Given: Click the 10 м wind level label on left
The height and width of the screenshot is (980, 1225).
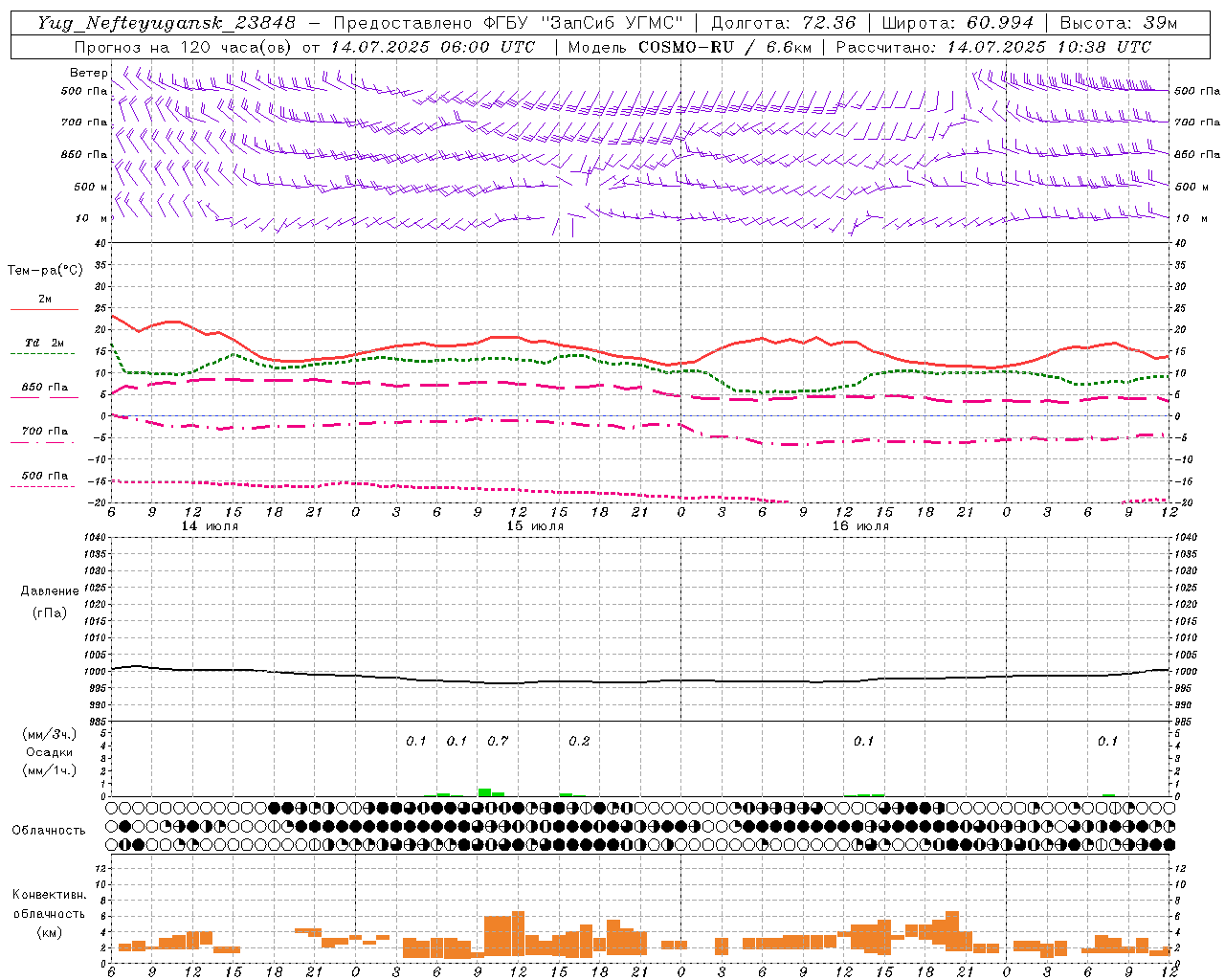Looking at the screenshot, I should [x=92, y=218].
